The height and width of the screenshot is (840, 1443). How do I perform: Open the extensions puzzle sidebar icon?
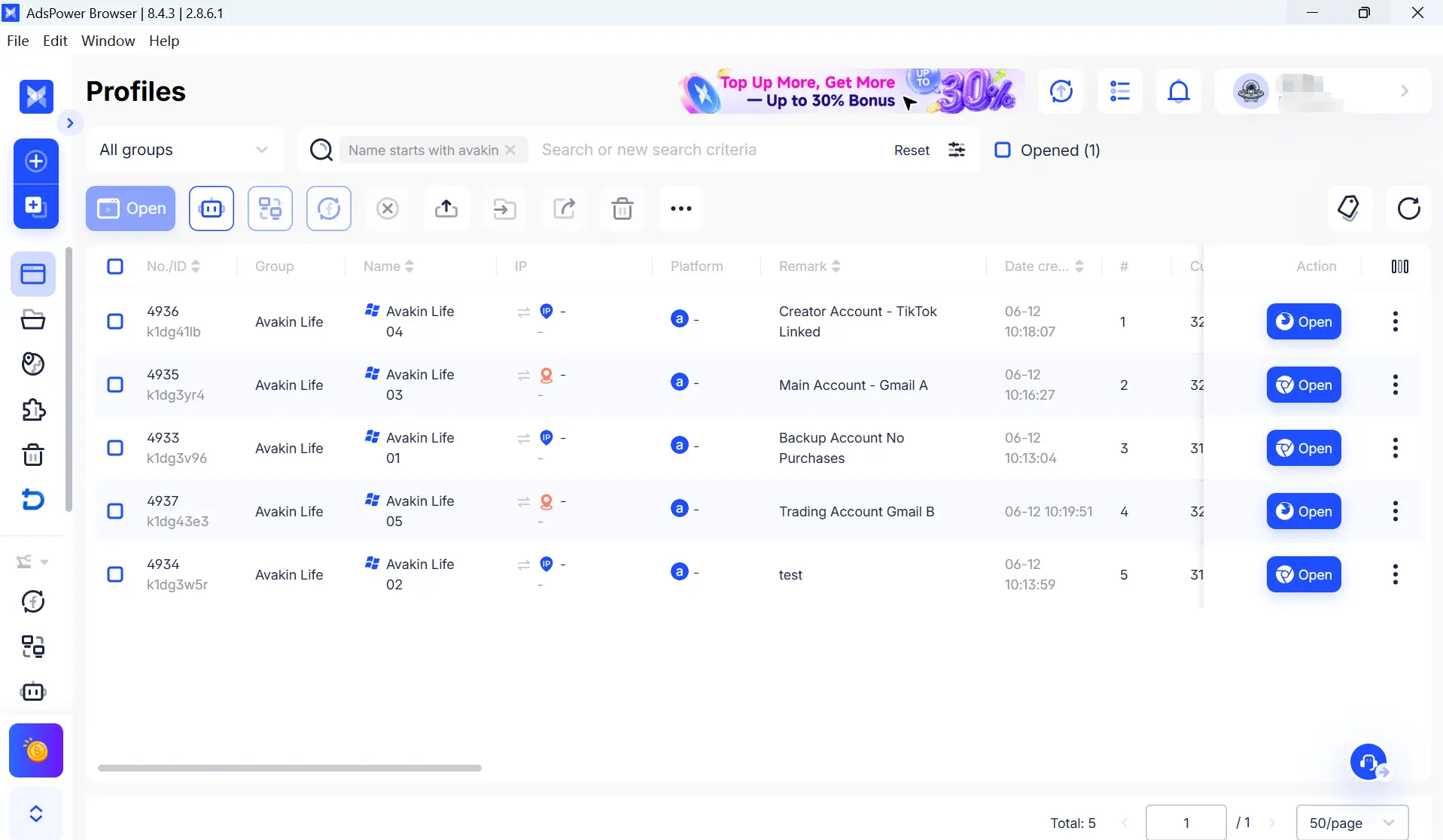tap(33, 409)
